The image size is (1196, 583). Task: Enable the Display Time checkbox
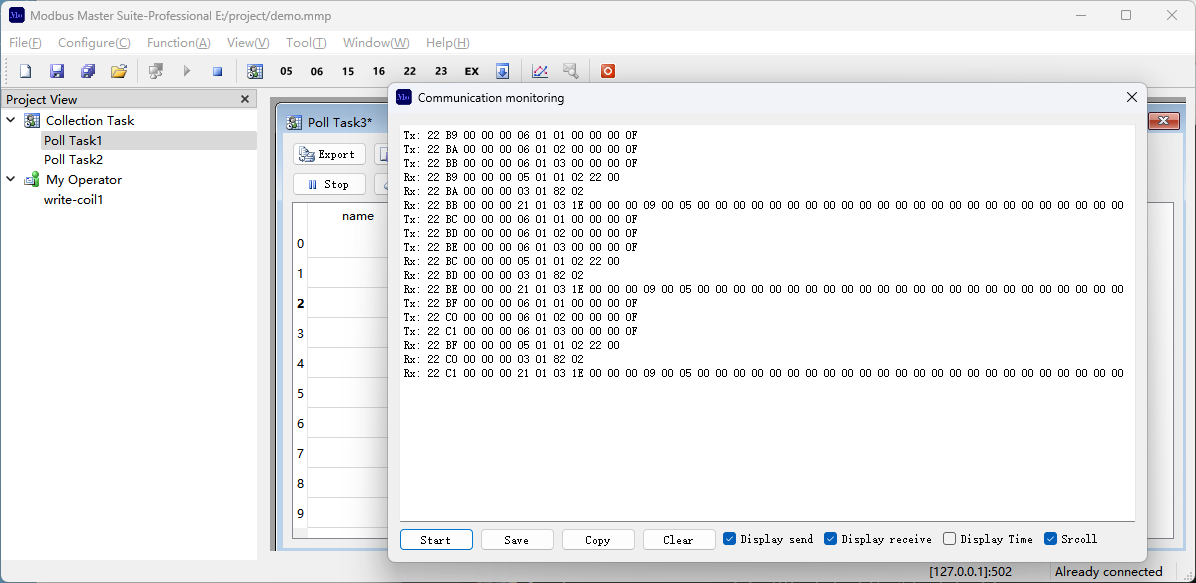(950, 539)
